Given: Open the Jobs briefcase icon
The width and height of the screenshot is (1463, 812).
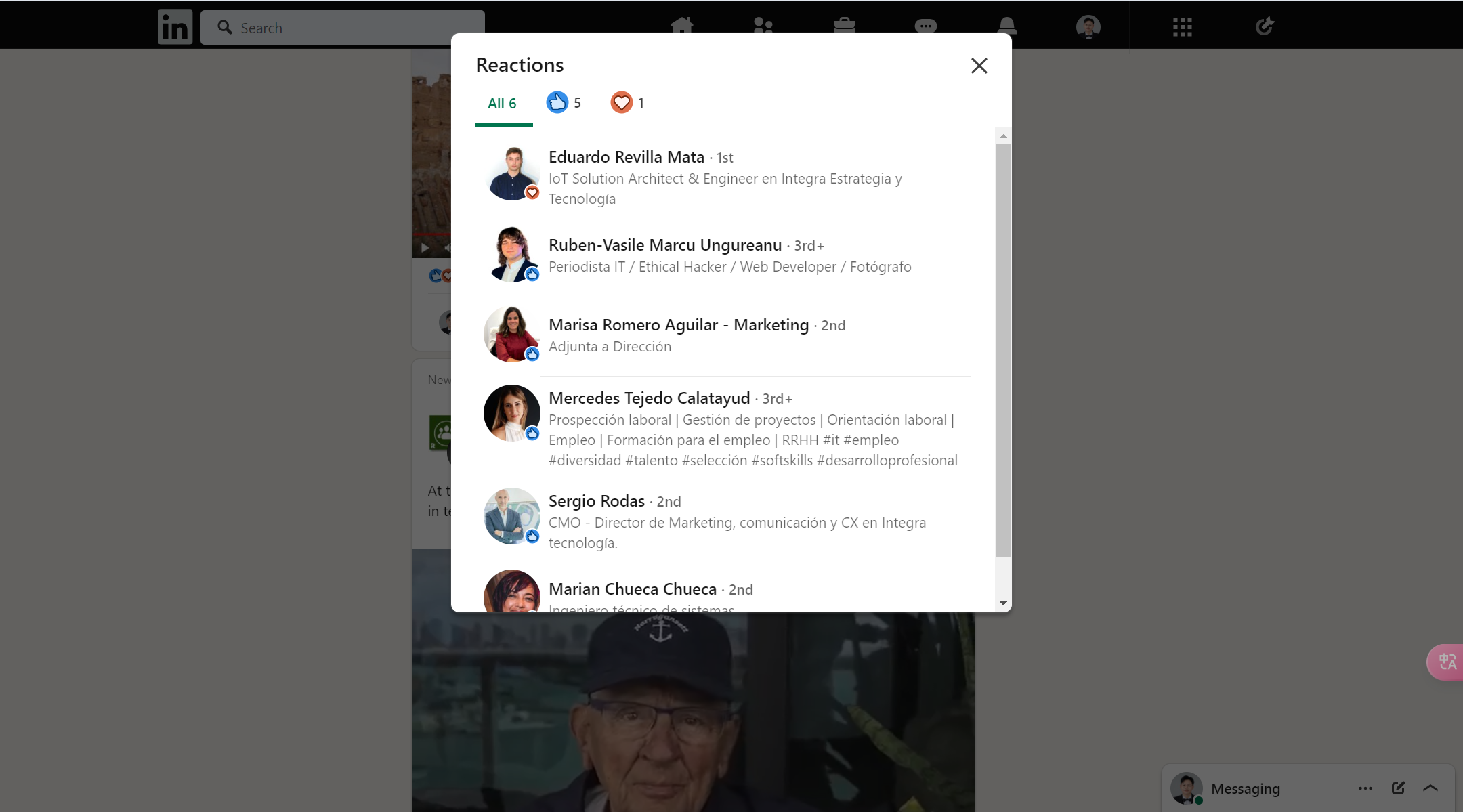Looking at the screenshot, I should 844,26.
